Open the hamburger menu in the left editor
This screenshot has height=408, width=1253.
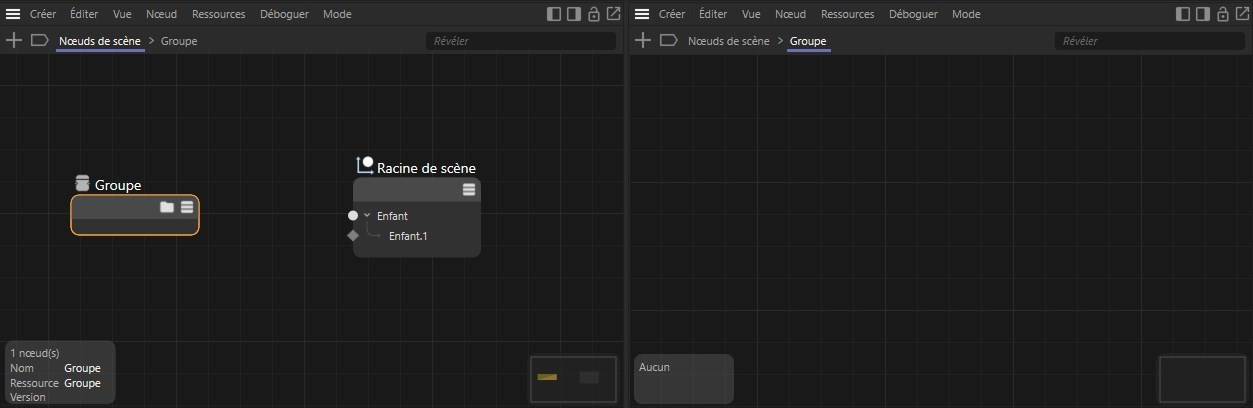point(14,14)
